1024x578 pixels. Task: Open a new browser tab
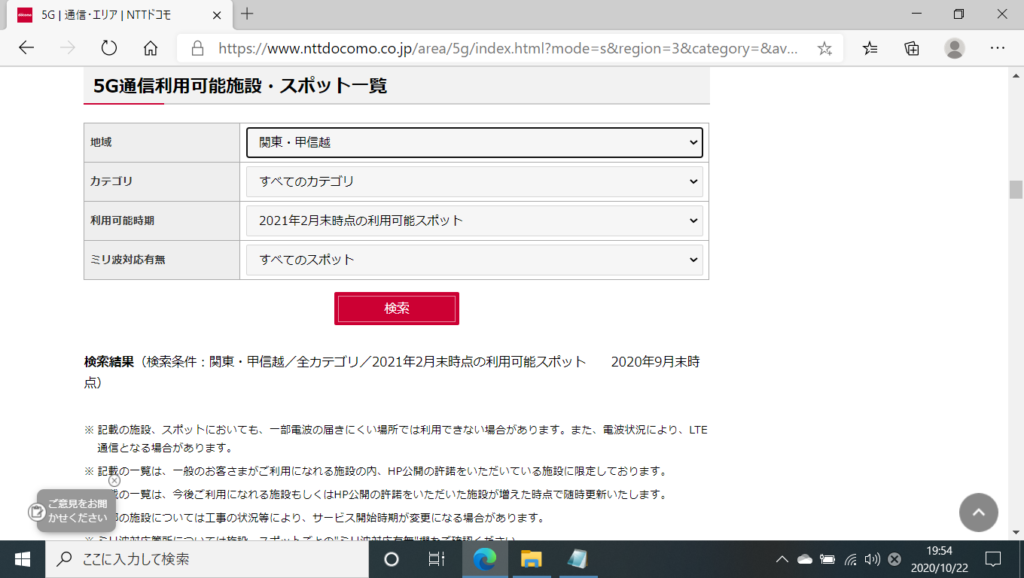pos(247,14)
